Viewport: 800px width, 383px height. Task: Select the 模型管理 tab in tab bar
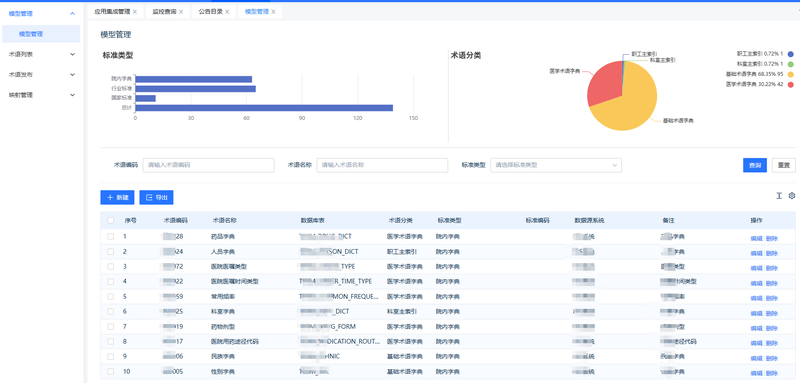pyautogui.click(x=257, y=12)
